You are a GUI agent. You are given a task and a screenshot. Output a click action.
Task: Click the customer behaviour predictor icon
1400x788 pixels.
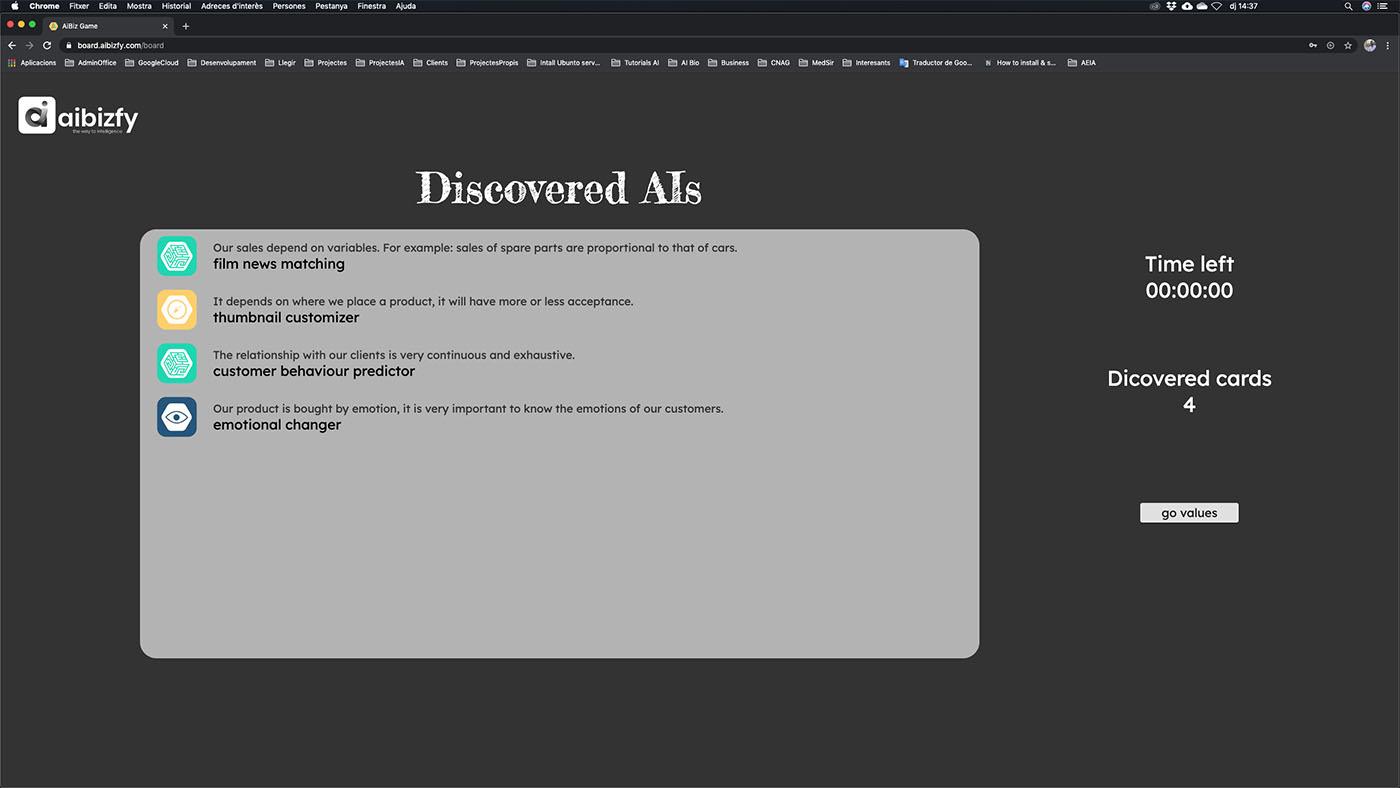pyautogui.click(x=177, y=363)
